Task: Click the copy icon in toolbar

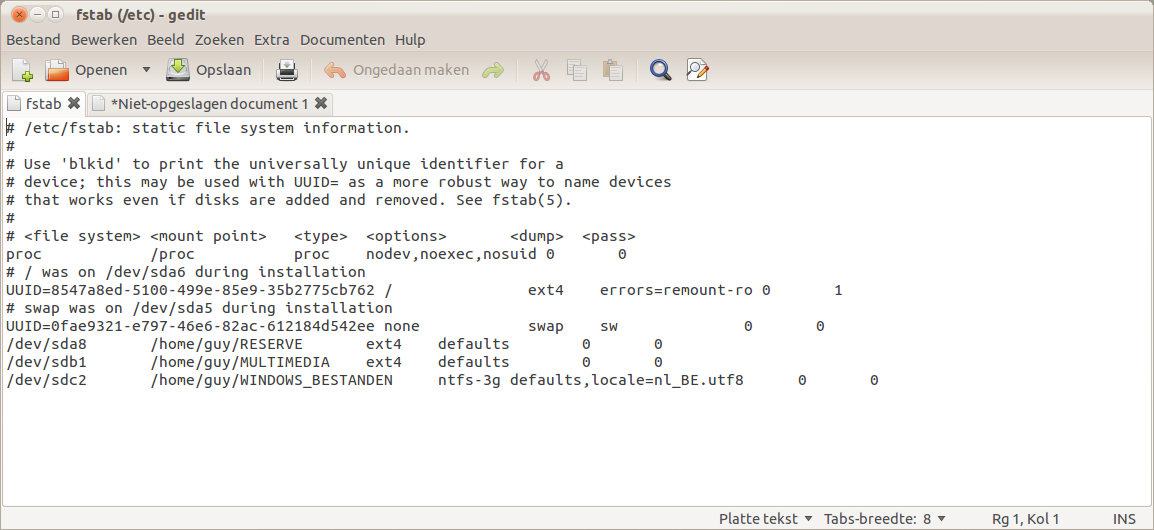Action: (577, 70)
